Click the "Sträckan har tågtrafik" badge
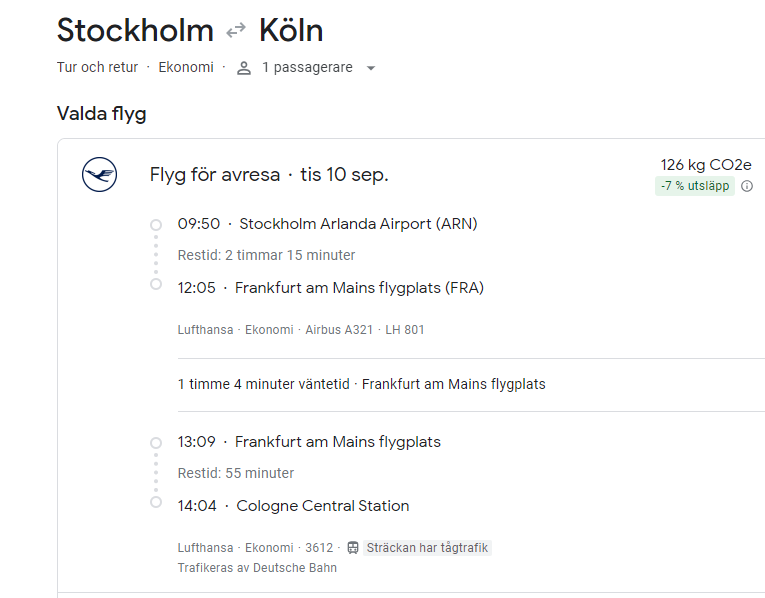The image size is (765, 598). [428, 548]
